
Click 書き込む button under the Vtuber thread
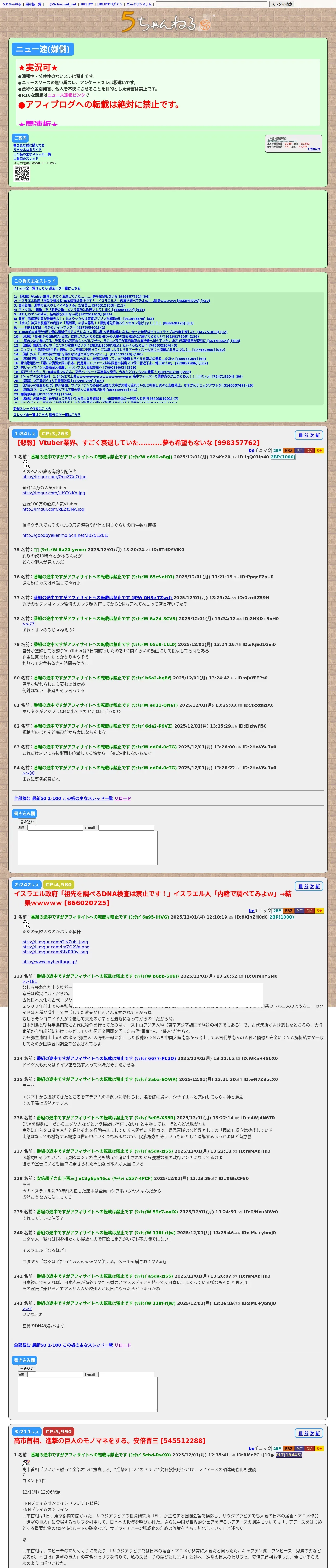tap(27, 822)
